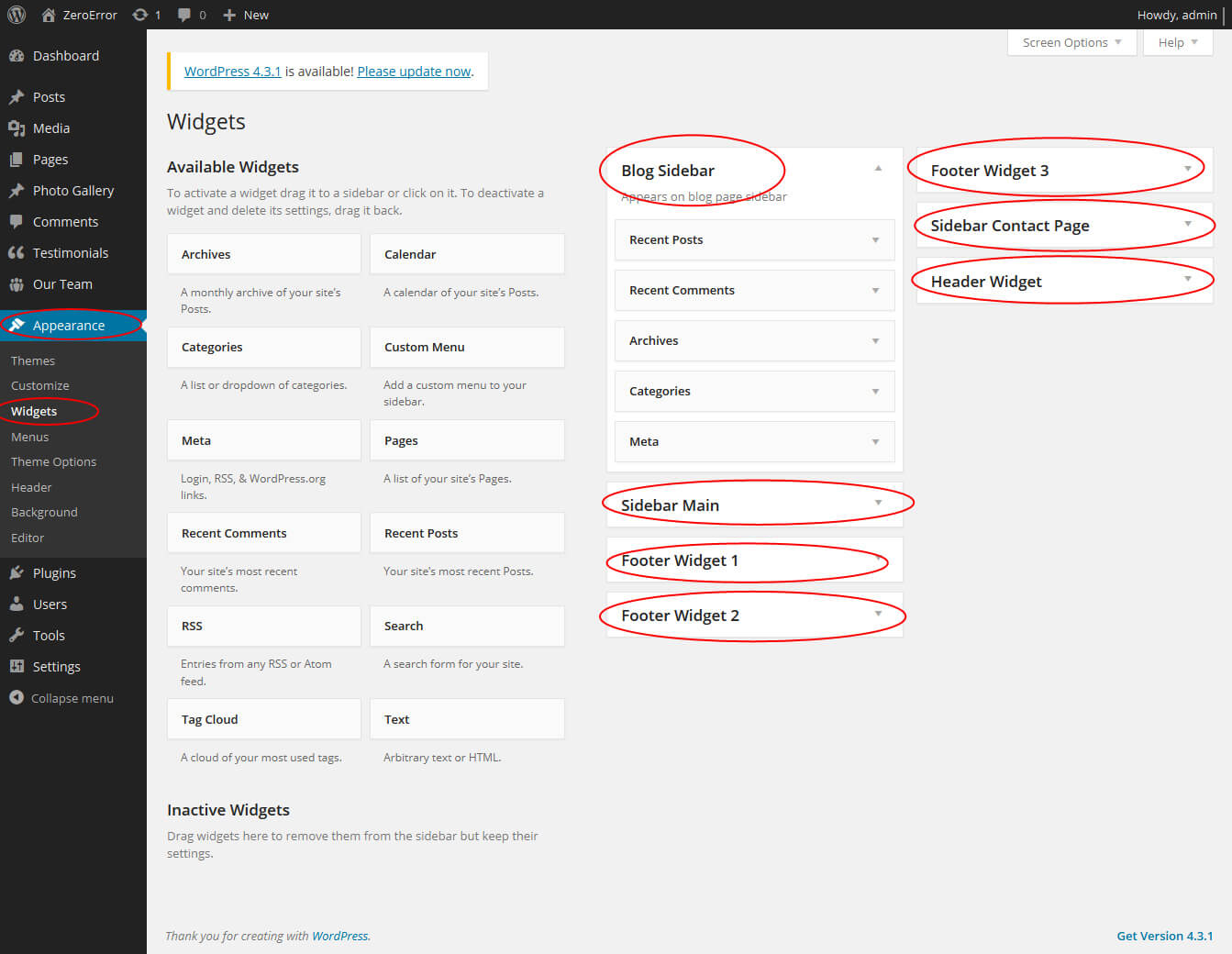Select the Pages available widget
The width and height of the screenshot is (1232, 954).
pos(467,440)
